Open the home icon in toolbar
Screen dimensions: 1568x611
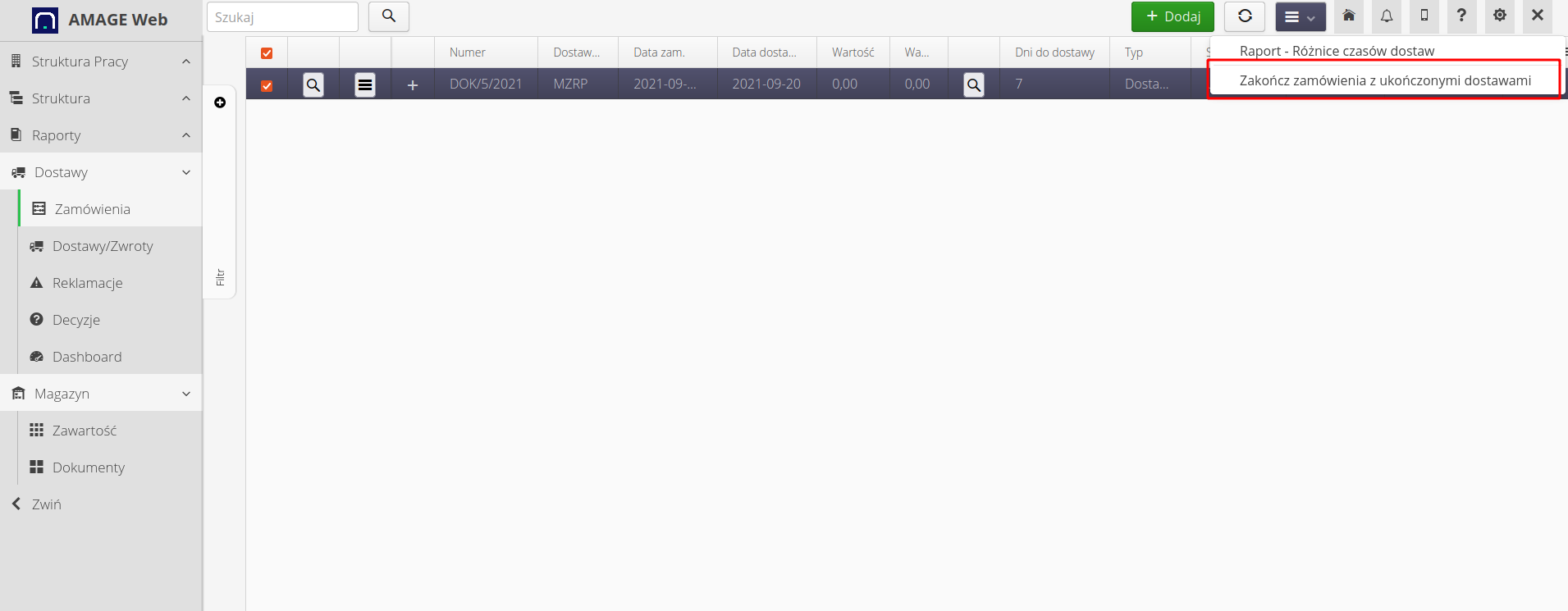coord(1348,16)
